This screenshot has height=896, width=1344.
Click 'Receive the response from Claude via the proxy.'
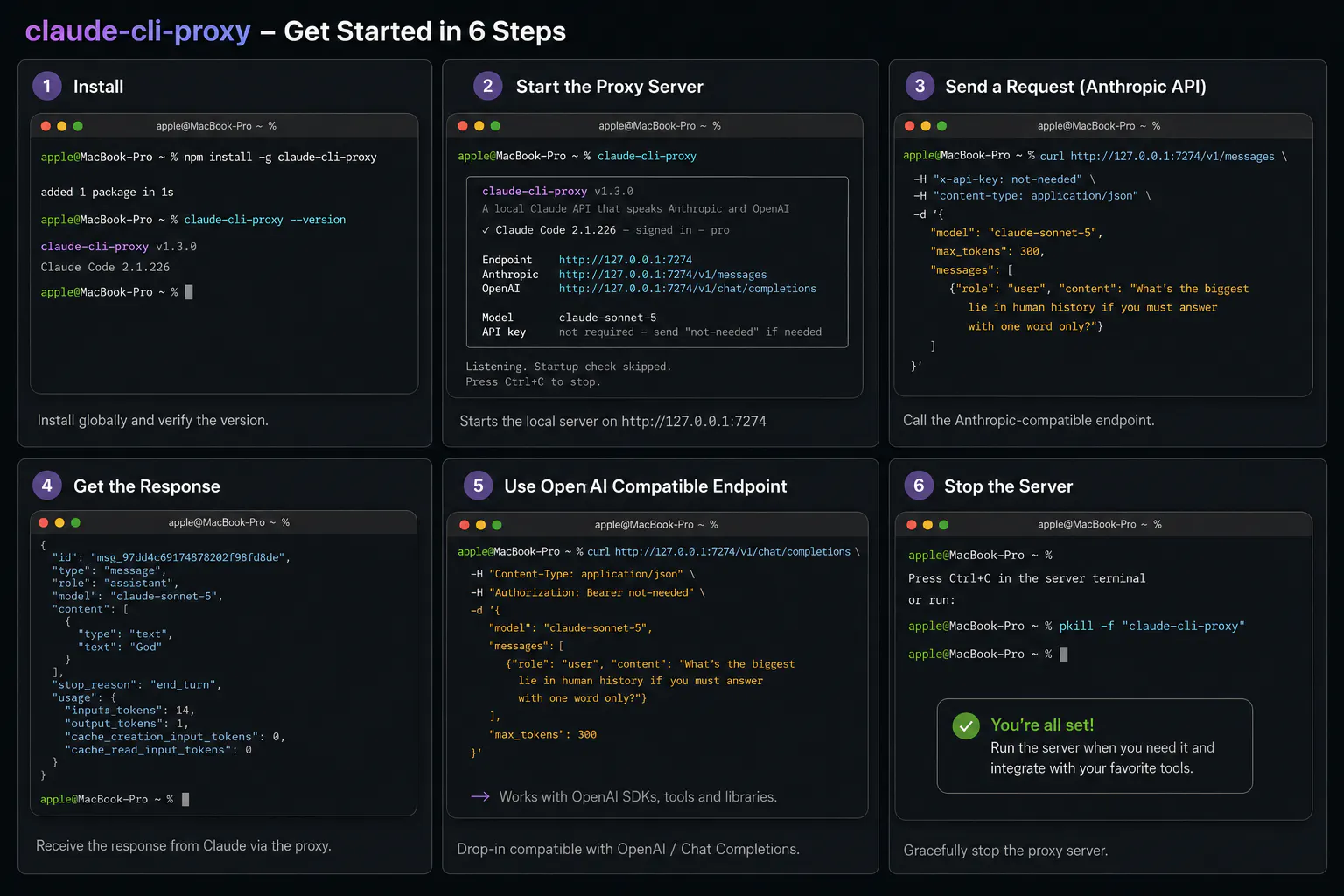click(184, 846)
